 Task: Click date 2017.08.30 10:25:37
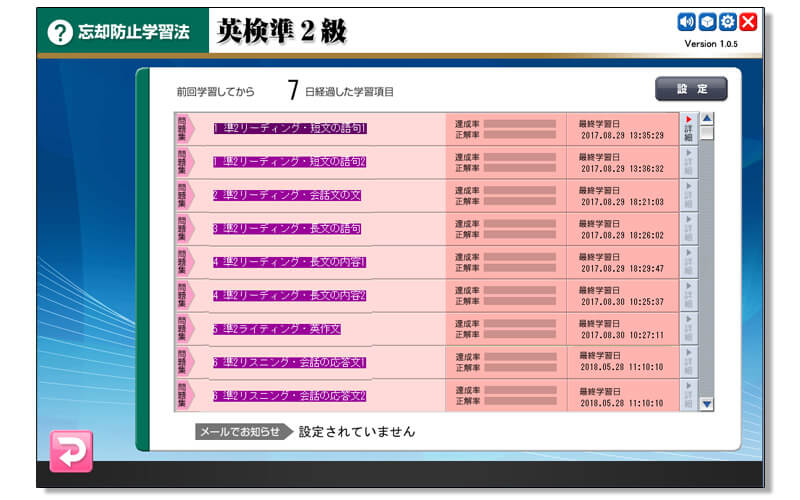coord(622,302)
